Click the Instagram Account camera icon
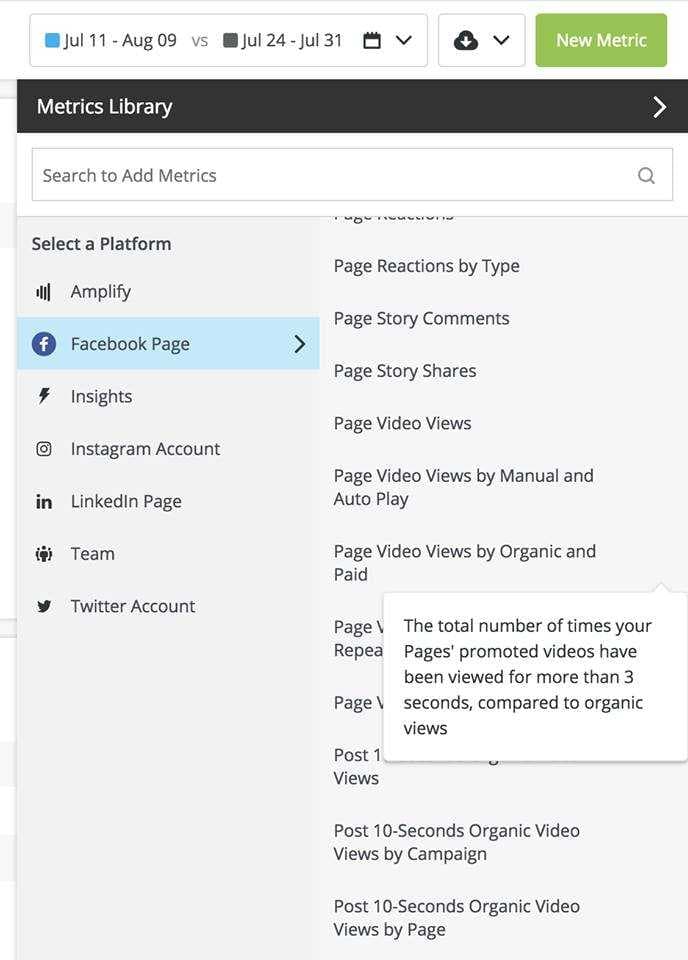Viewport: 688px width, 960px height. pos(44,448)
